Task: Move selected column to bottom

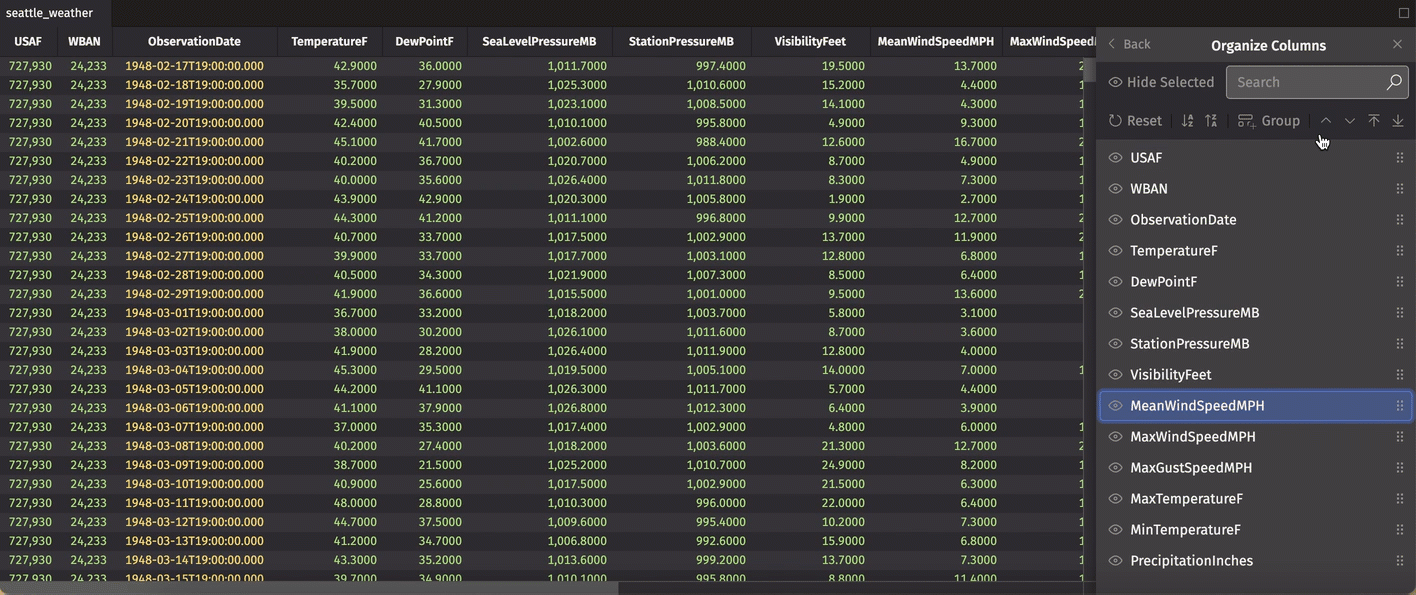Action: pos(1398,121)
